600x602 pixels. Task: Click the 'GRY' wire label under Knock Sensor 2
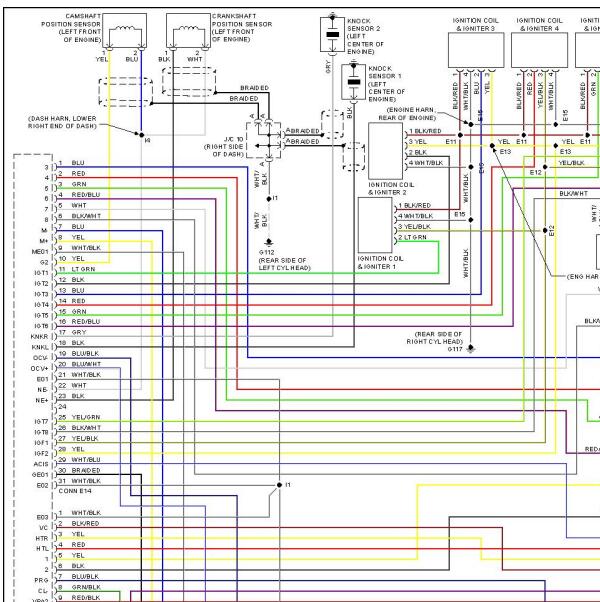pyautogui.click(x=328, y=67)
